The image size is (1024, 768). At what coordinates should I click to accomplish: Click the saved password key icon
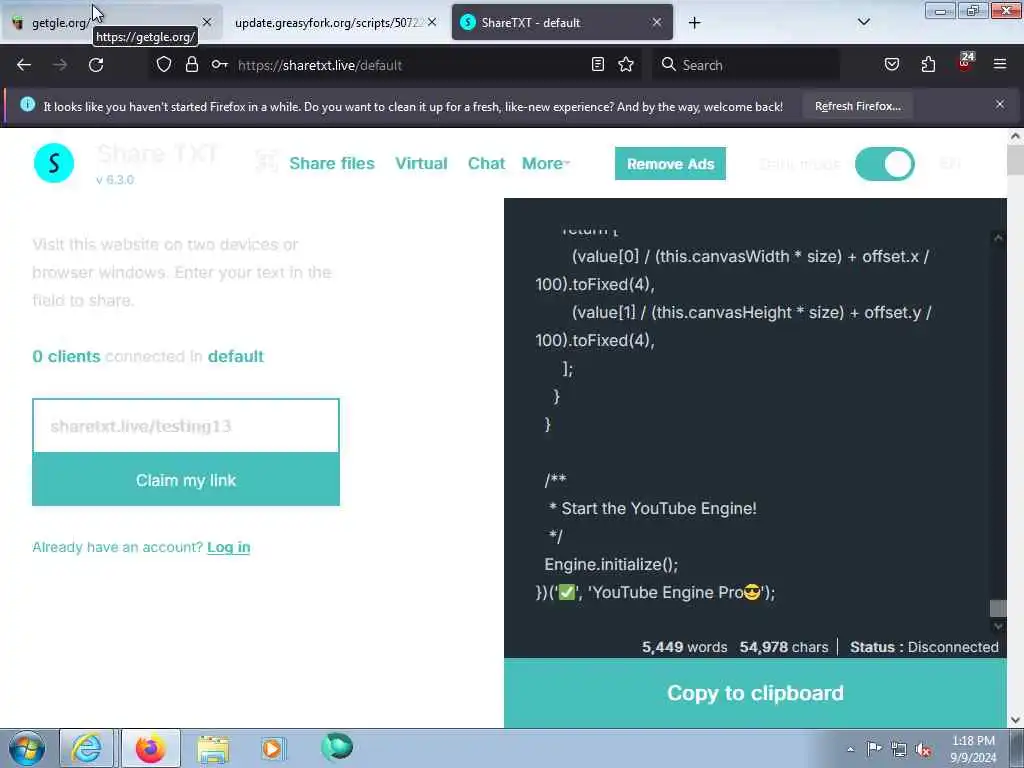pos(219,64)
